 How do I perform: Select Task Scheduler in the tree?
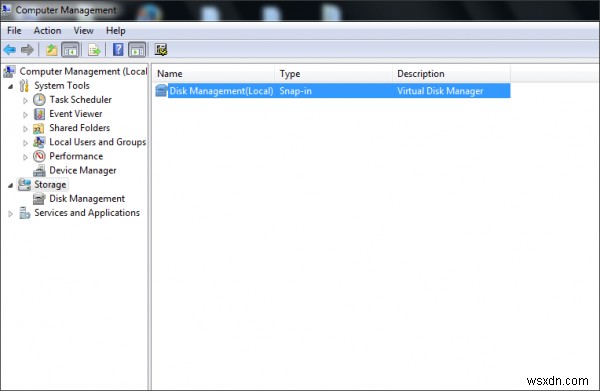(80, 100)
